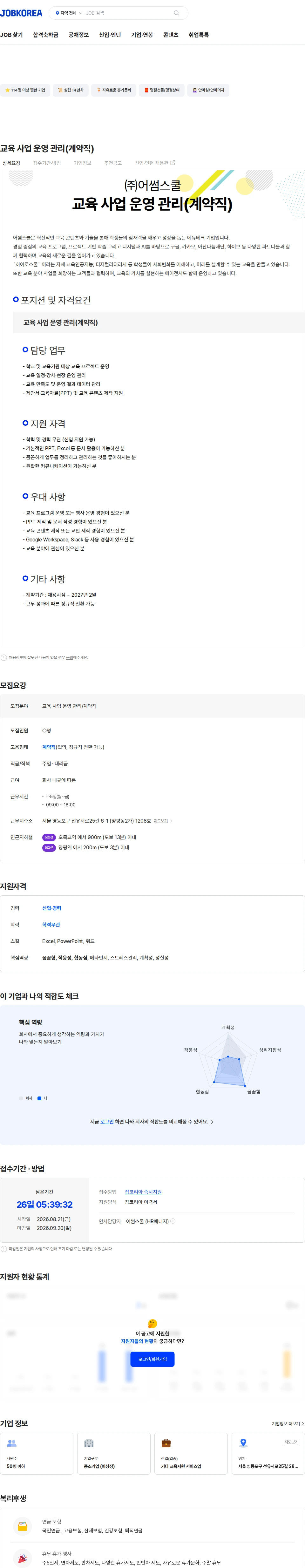The image size is (305, 1568).
Task: Open the 공채정보 menu
Action: (78, 35)
